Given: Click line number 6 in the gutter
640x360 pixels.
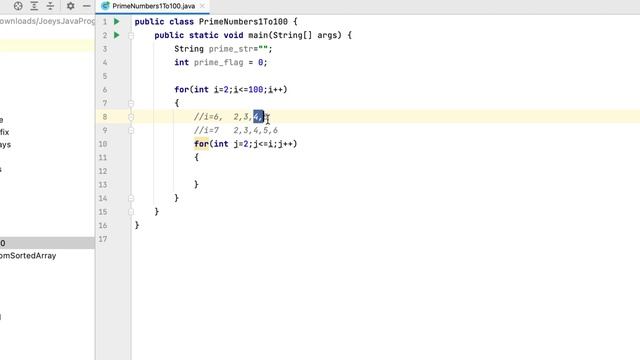Looking at the screenshot, I should 105,90.
